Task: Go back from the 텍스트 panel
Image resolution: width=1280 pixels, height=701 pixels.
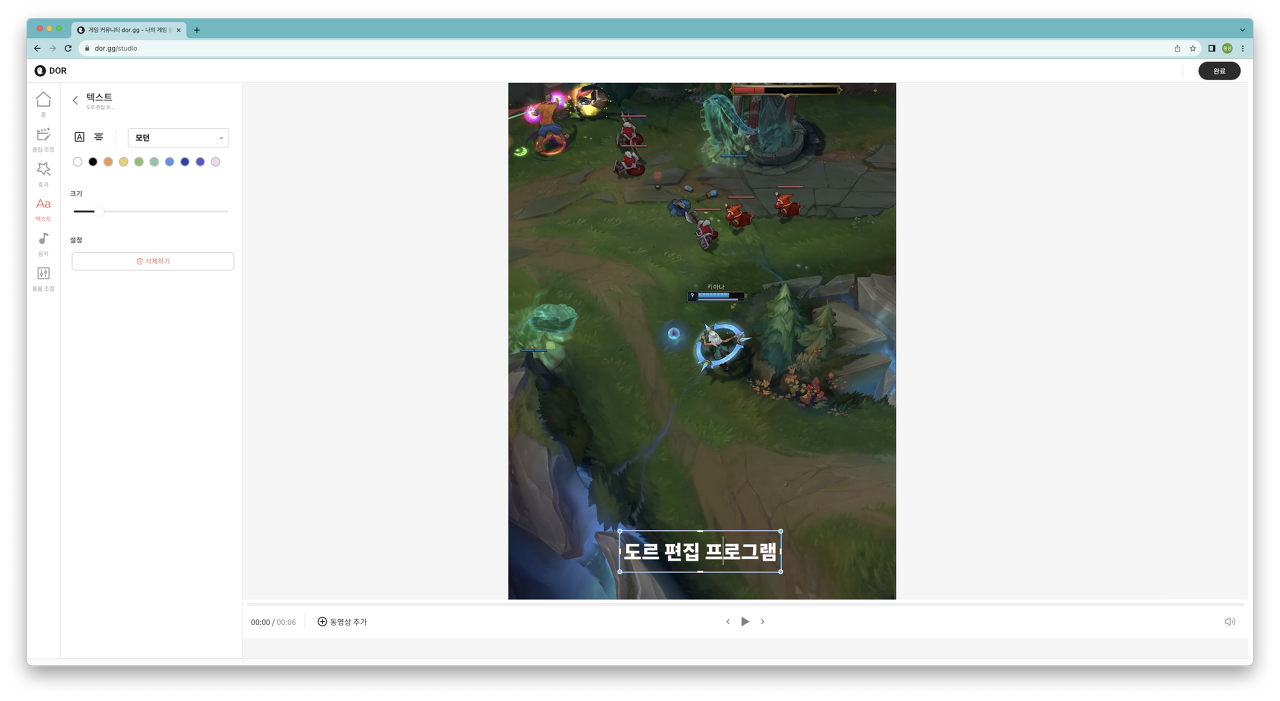Action: tap(75, 100)
